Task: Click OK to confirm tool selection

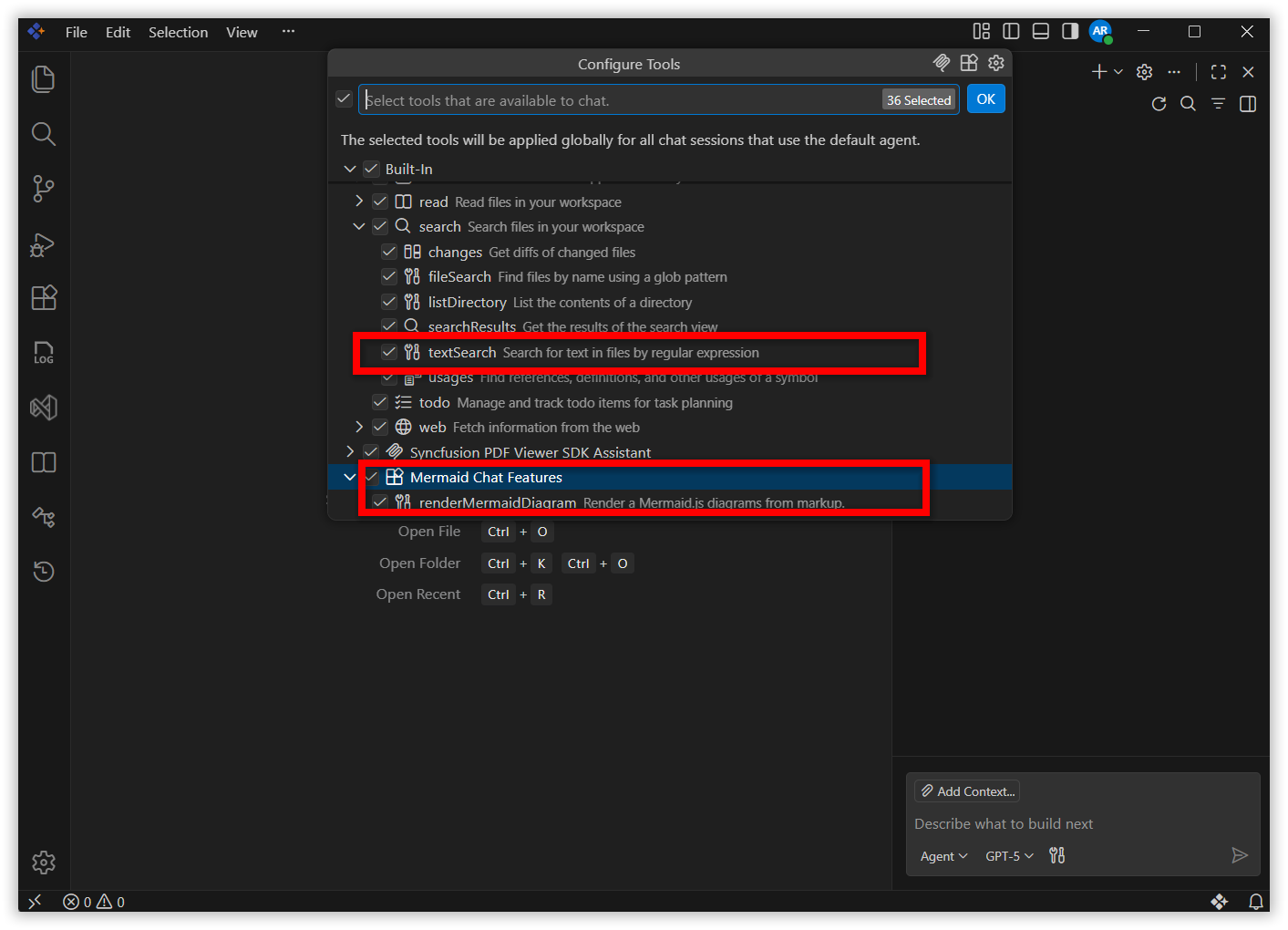Action: coord(986,99)
